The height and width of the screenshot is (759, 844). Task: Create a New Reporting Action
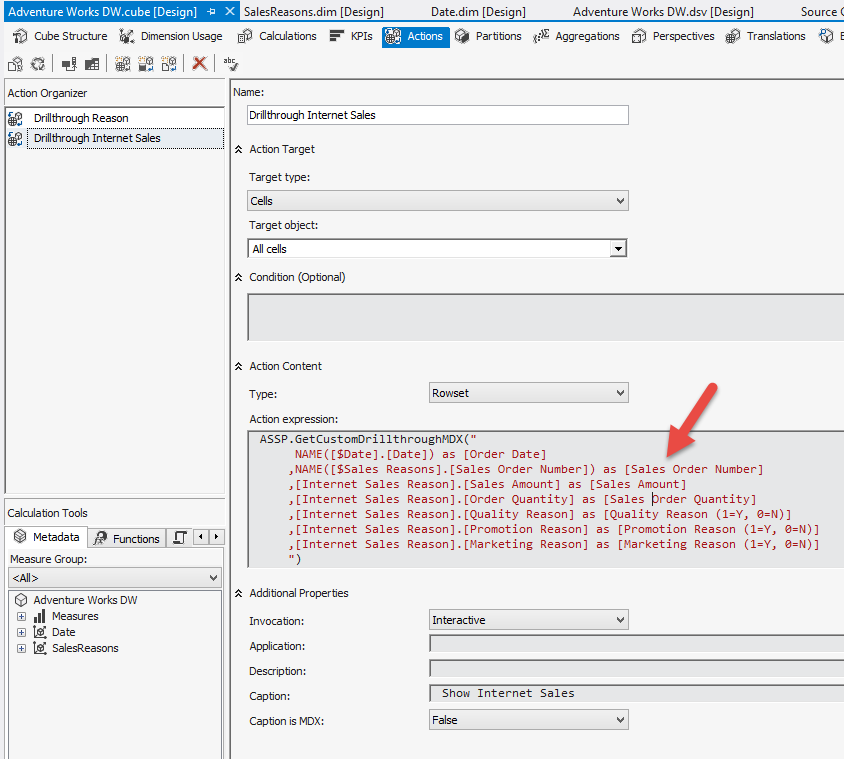pyautogui.click(x=169, y=64)
